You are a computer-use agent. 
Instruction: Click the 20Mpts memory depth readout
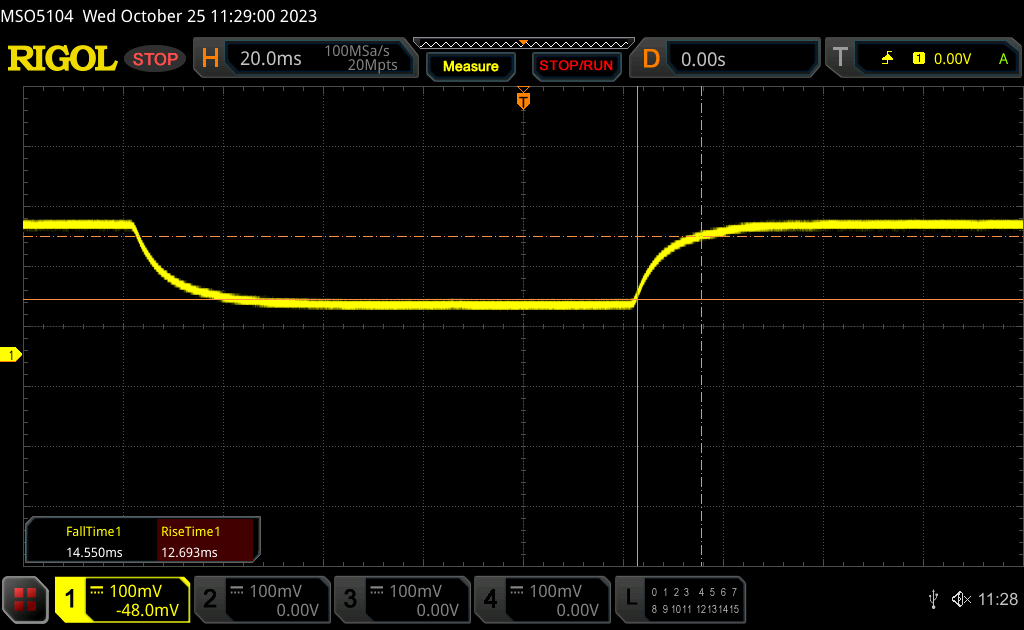click(372, 65)
